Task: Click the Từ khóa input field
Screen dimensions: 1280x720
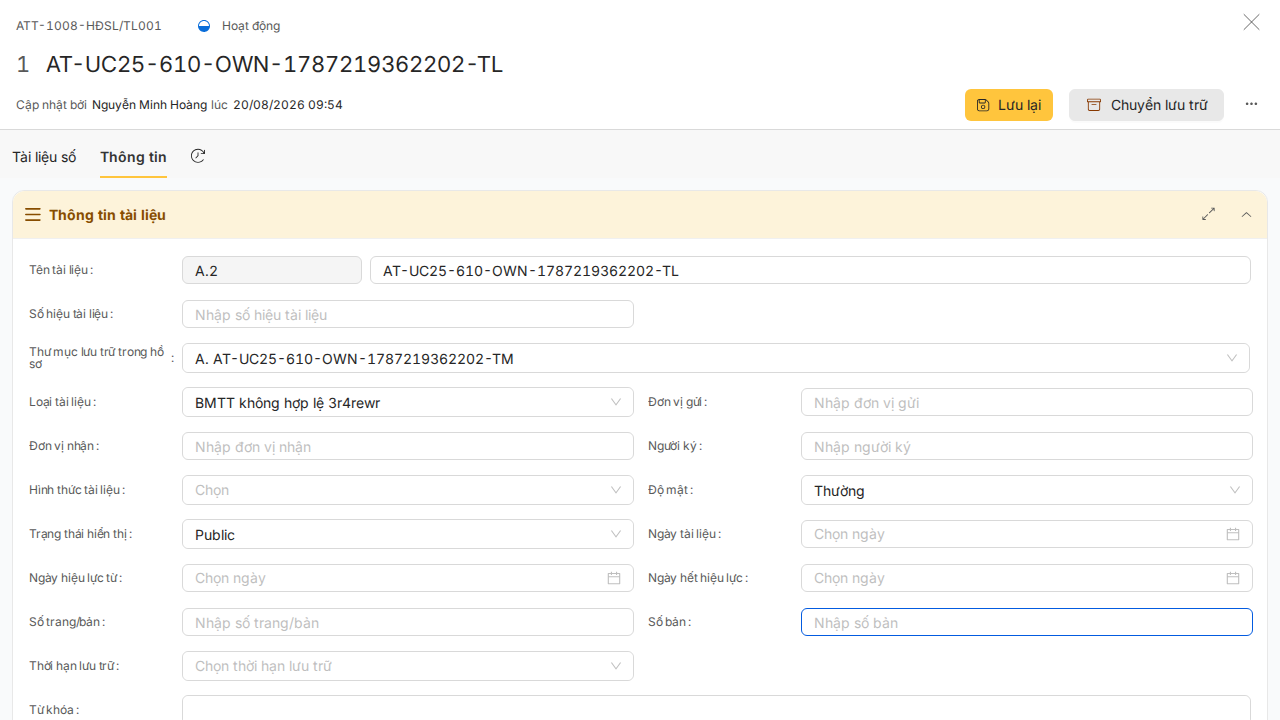Action: pos(716,708)
